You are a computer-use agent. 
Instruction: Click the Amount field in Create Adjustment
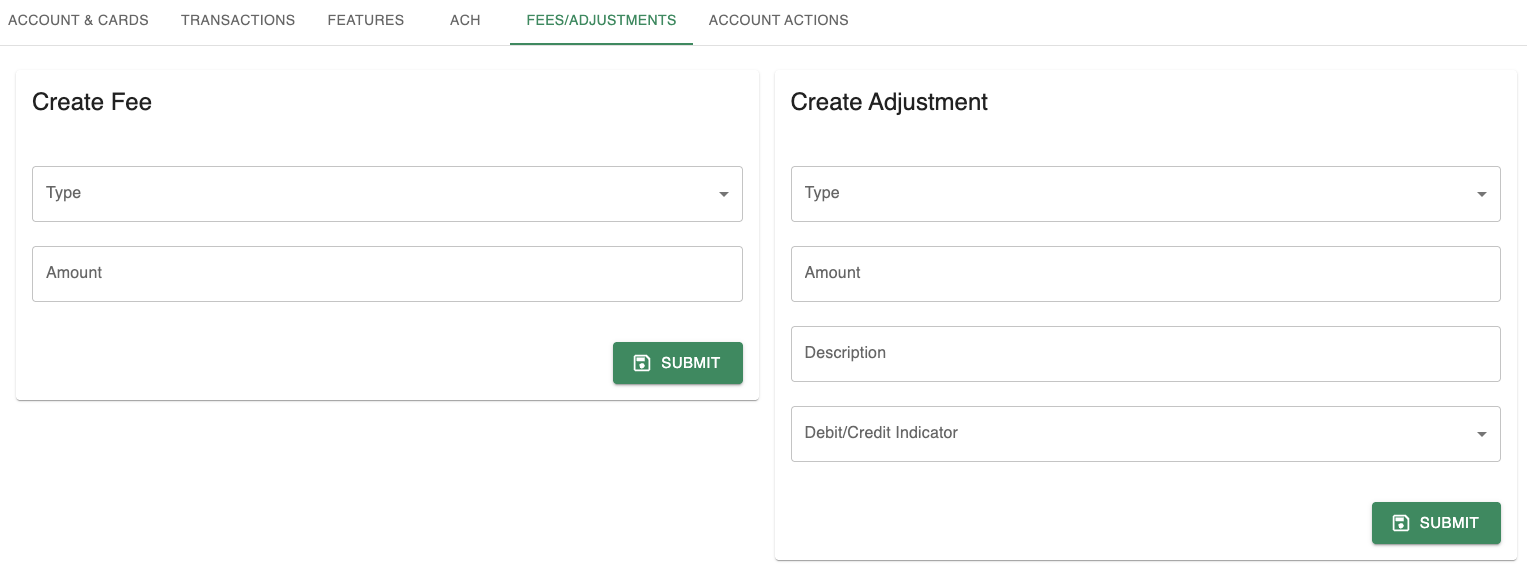[x=1144, y=274]
